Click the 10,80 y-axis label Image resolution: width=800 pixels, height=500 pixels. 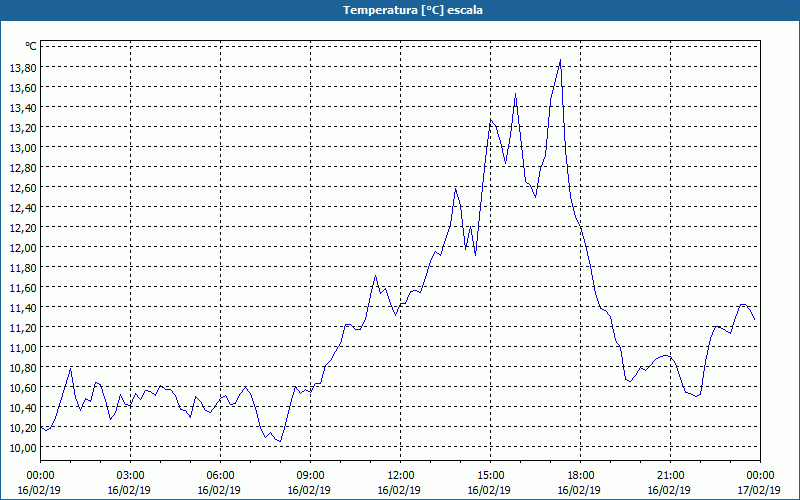23,367
